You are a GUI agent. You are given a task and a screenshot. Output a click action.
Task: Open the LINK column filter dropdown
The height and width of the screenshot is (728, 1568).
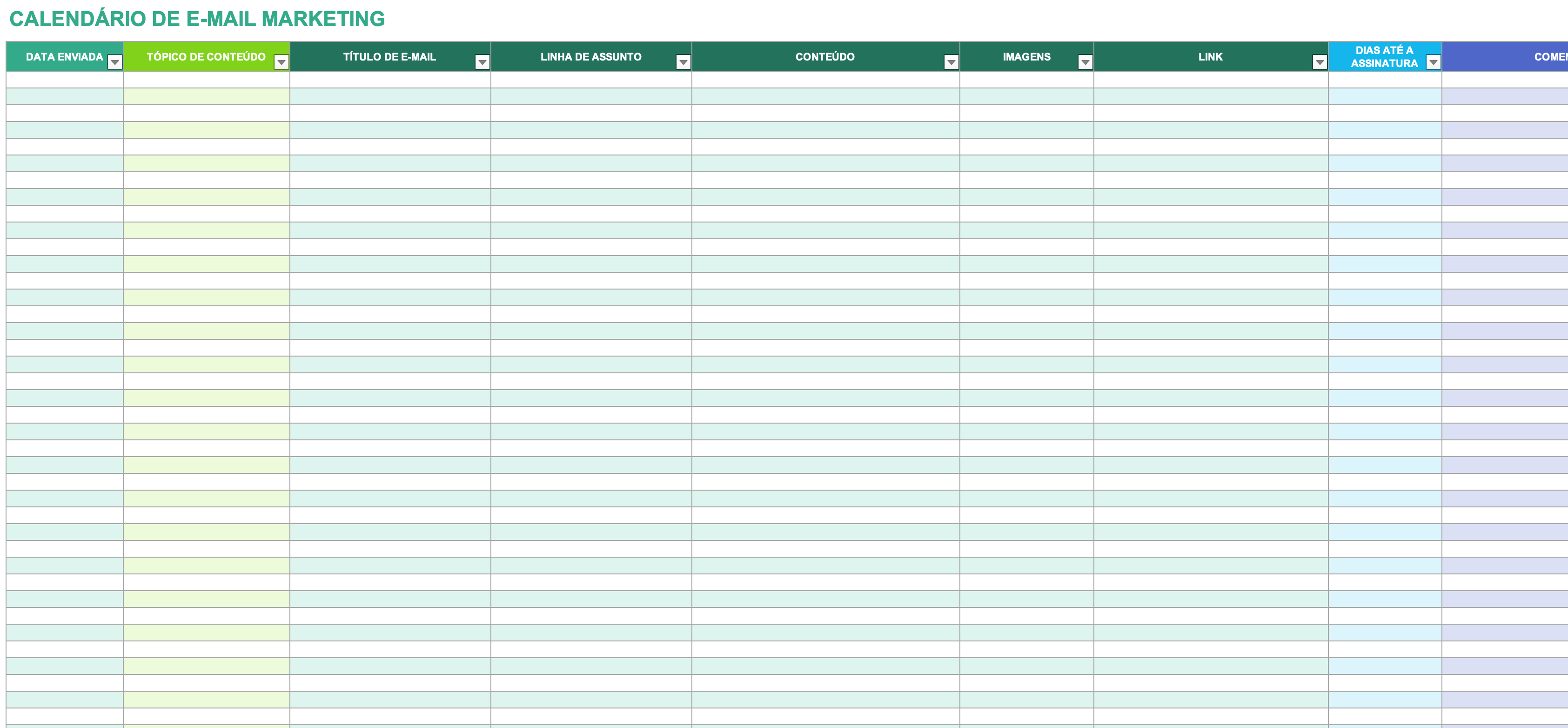[1319, 62]
